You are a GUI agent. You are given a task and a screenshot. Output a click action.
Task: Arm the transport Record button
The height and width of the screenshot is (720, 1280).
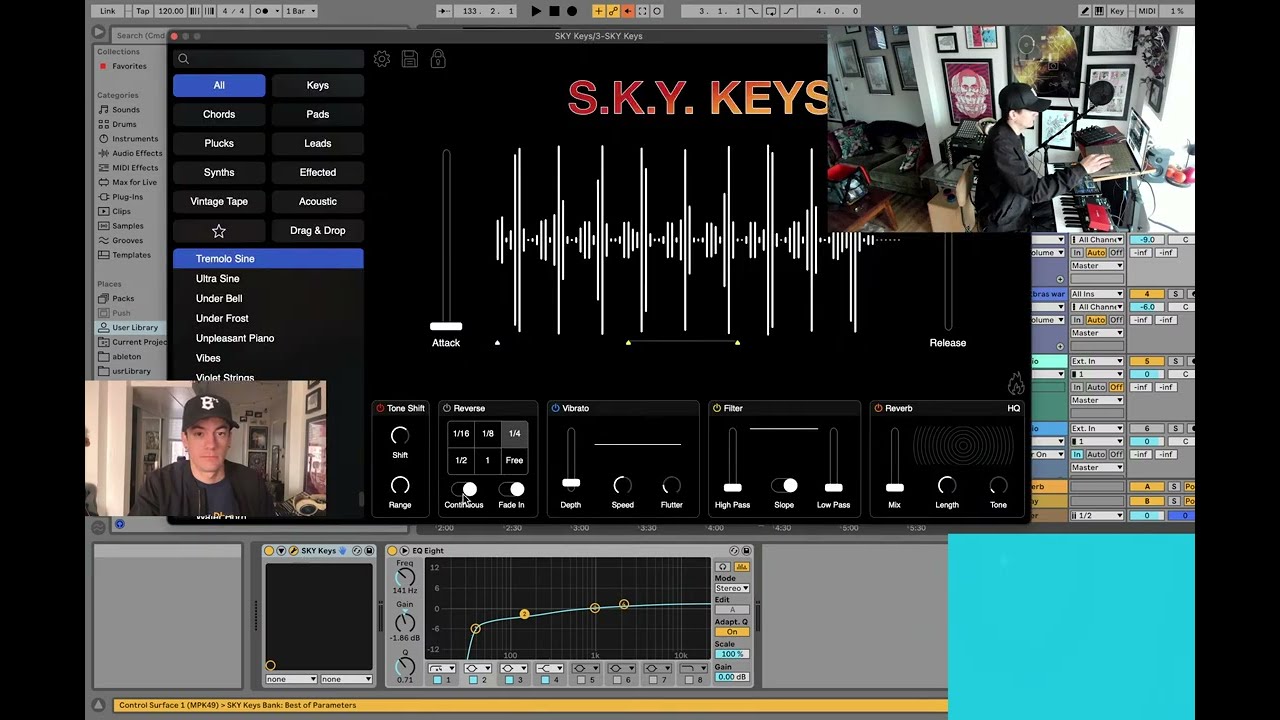(572, 11)
